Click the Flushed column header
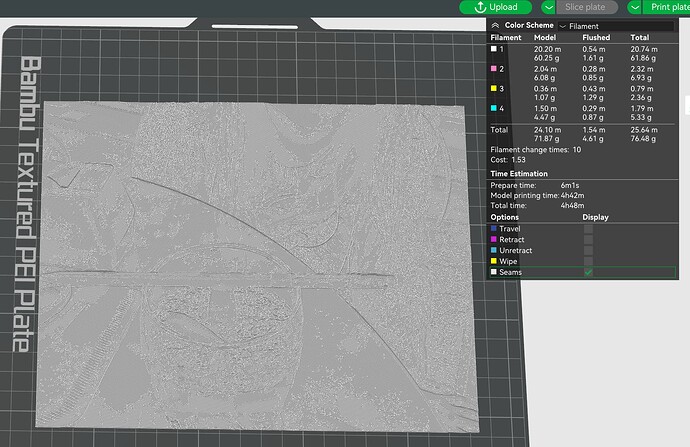 (x=596, y=37)
